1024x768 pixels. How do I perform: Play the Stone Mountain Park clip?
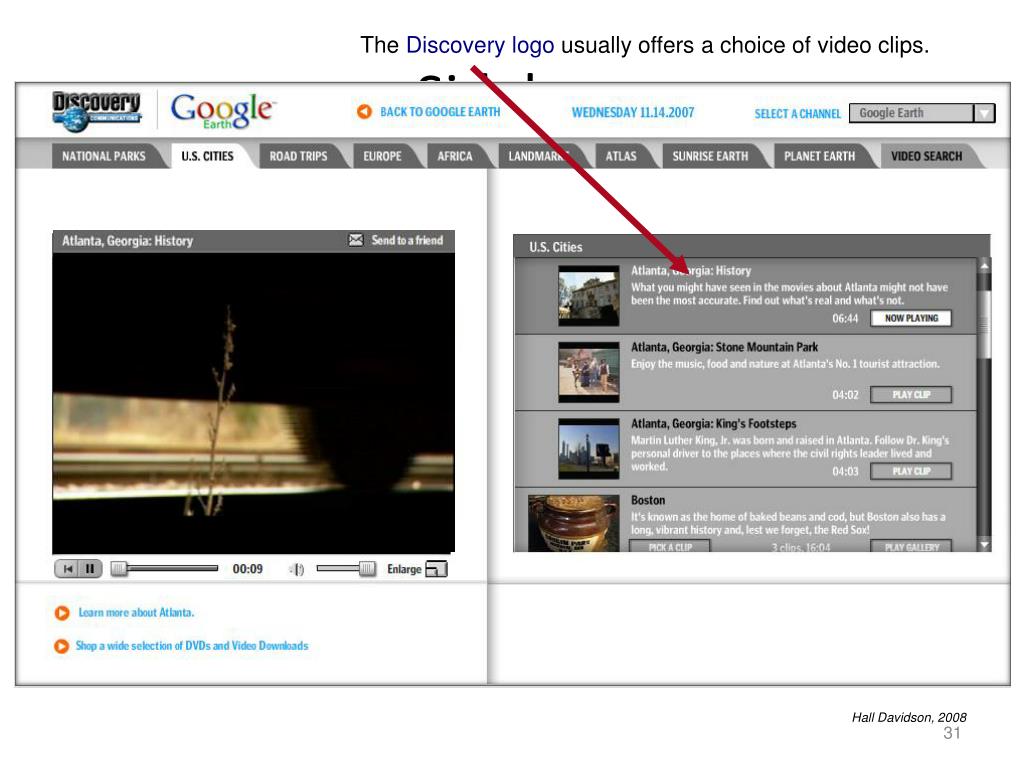click(x=911, y=394)
